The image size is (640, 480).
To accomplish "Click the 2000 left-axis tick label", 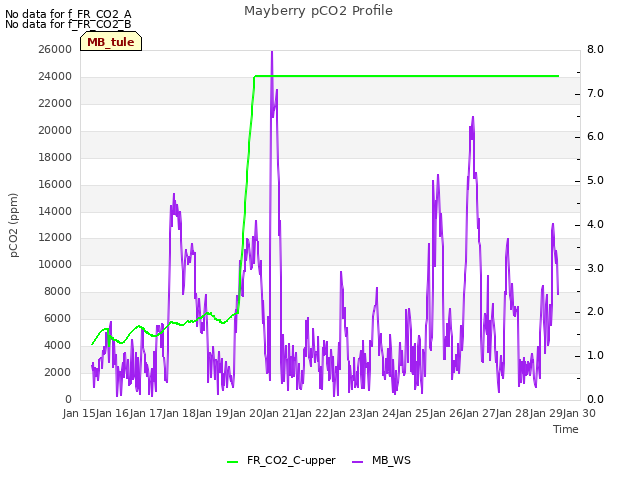I will point(58,372).
